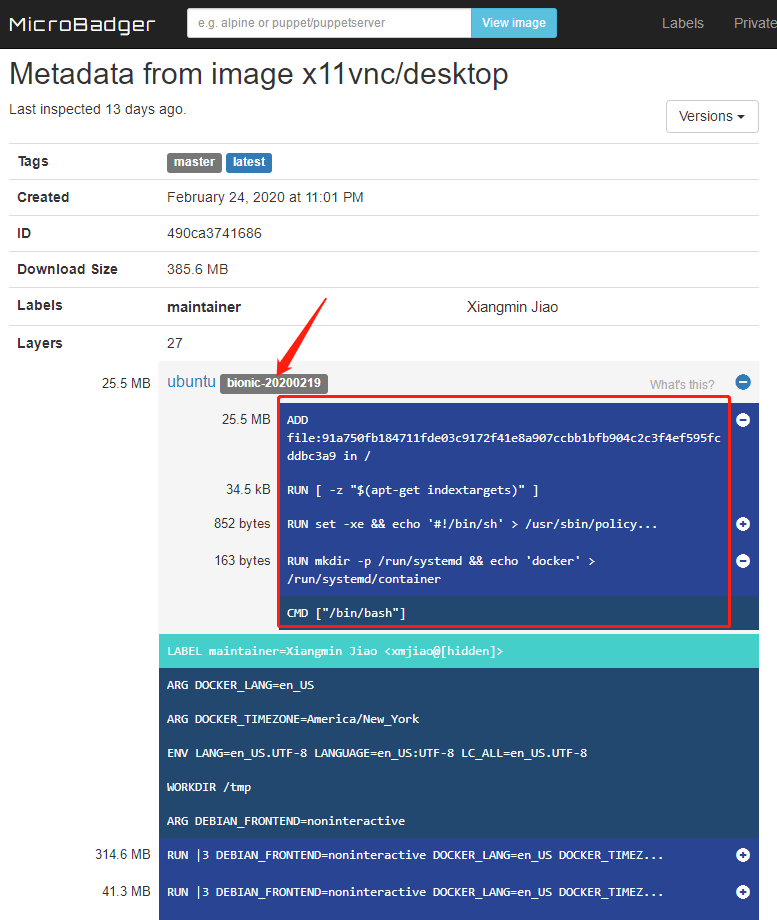Open the Versions dropdown
This screenshot has width=777, height=920.
[x=712, y=116]
